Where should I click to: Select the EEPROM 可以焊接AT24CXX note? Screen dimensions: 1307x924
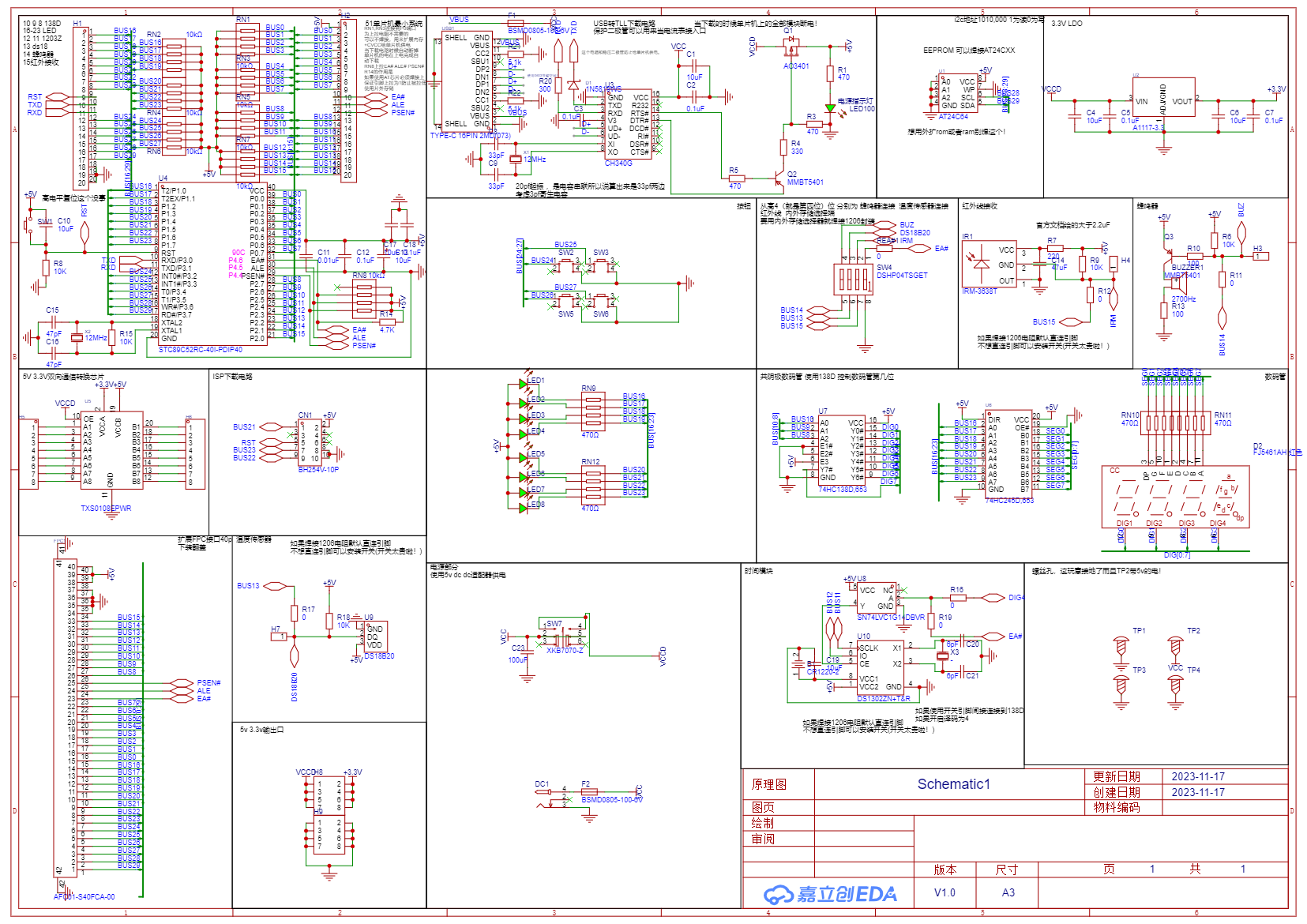point(969,51)
